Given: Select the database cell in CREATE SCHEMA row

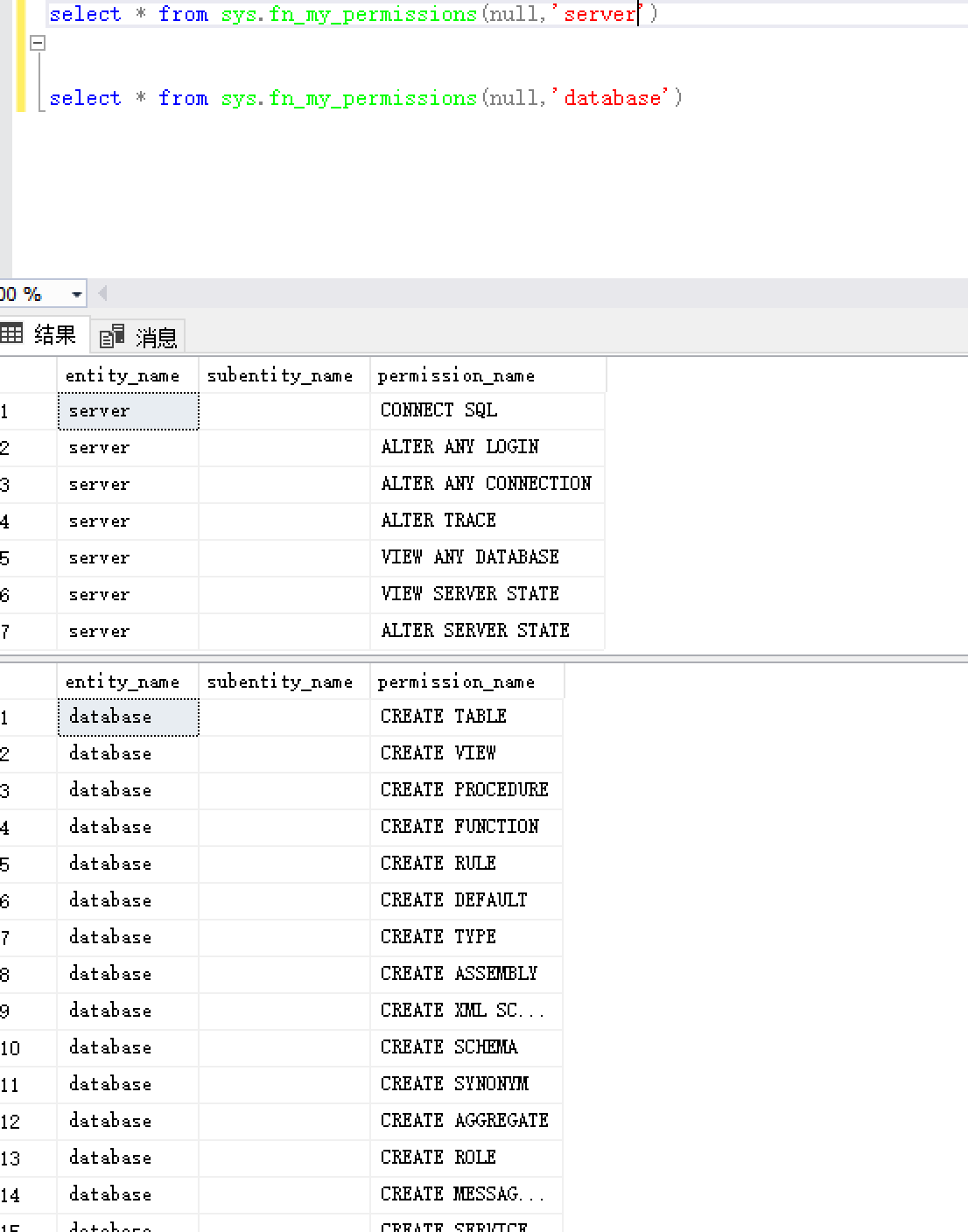Looking at the screenshot, I should pyautogui.click(x=128, y=1047).
